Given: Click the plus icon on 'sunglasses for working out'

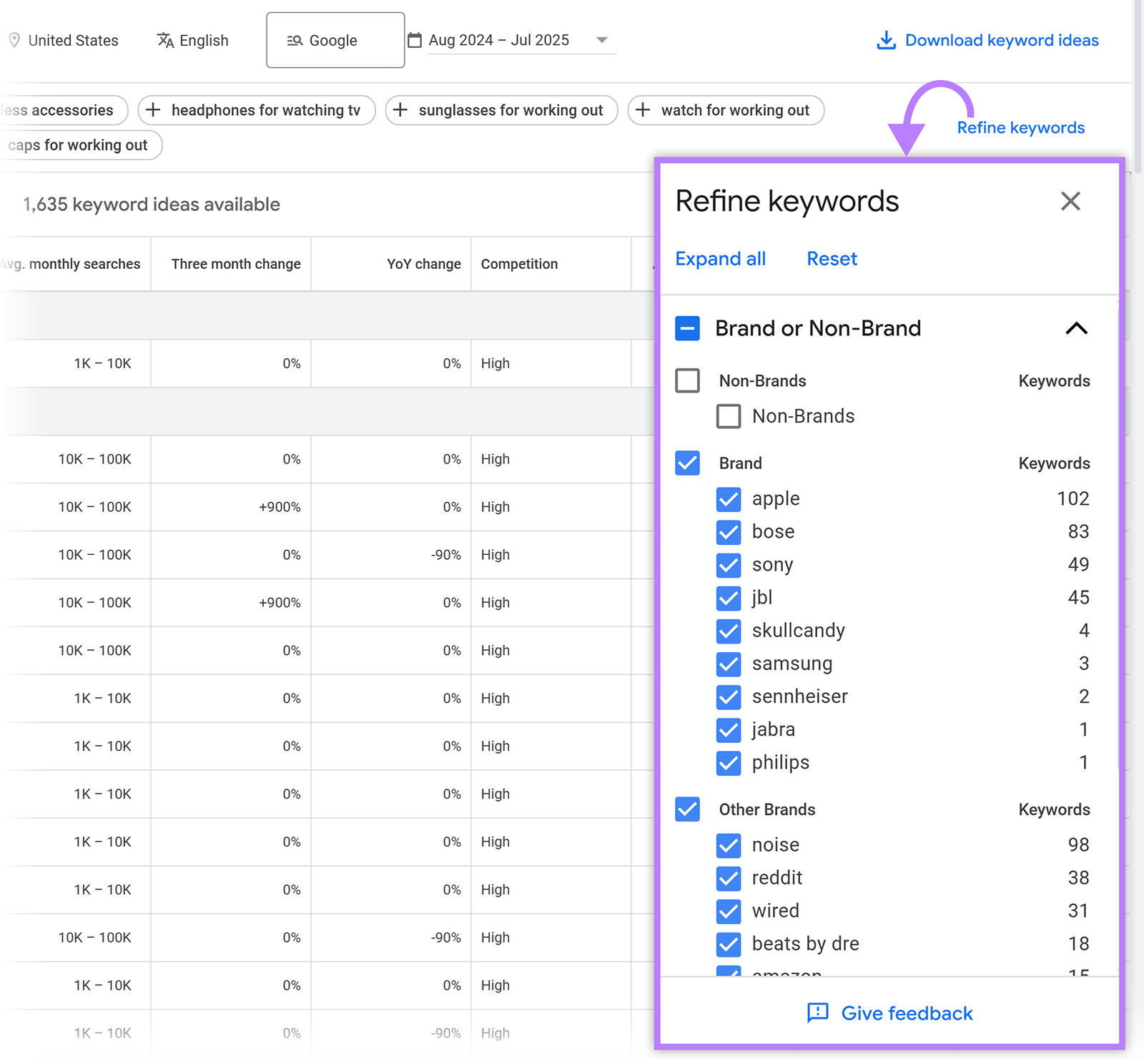Looking at the screenshot, I should click(x=402, y=110).
